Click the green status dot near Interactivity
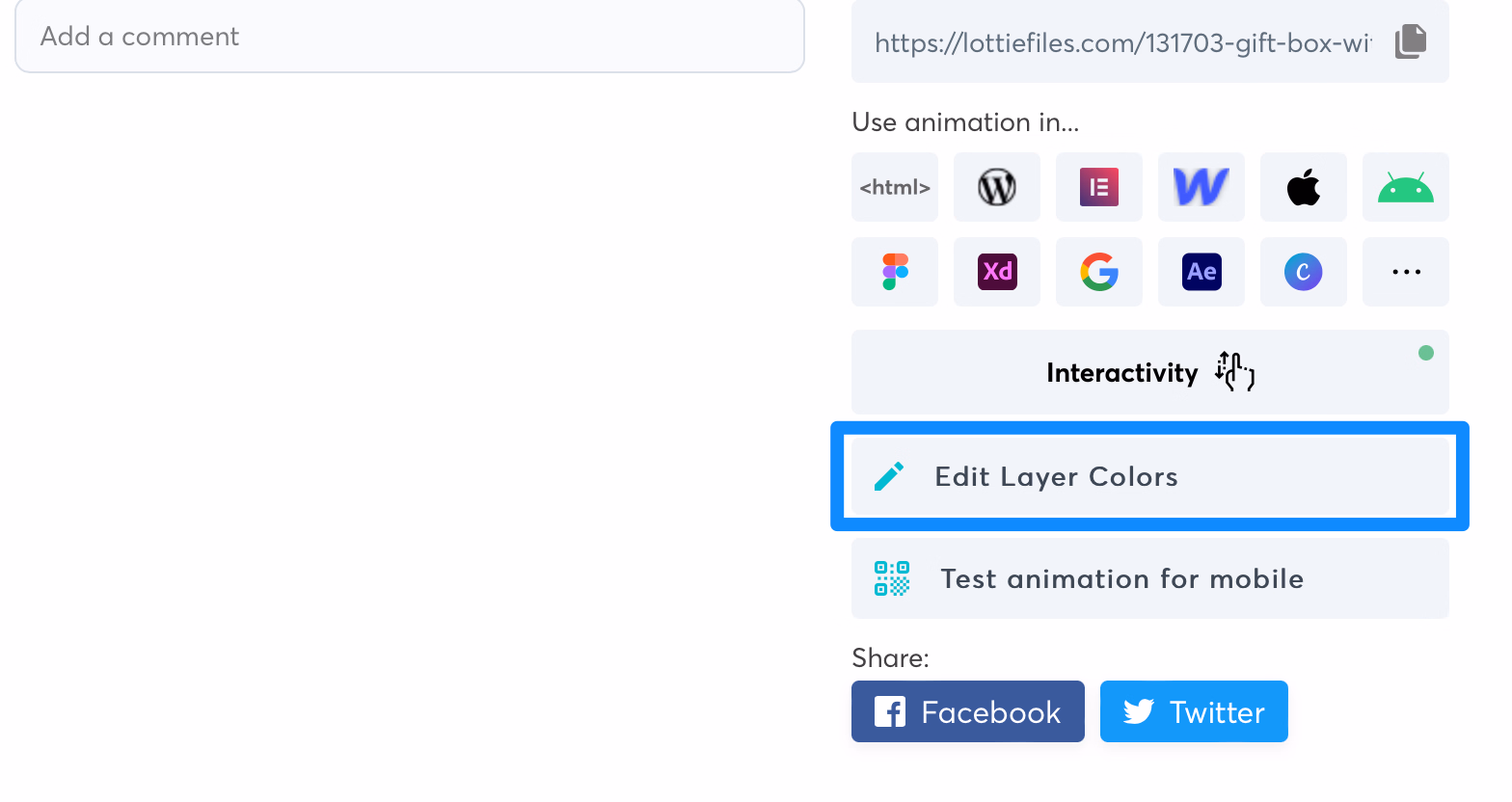 [x=1426, y=354]
